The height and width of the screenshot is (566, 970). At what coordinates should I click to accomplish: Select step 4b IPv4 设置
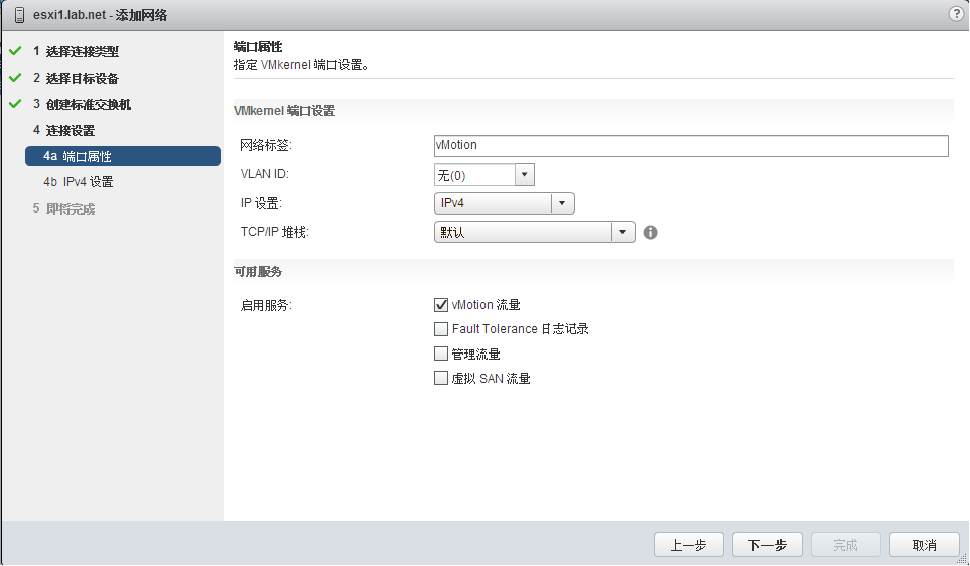[78, 181]
